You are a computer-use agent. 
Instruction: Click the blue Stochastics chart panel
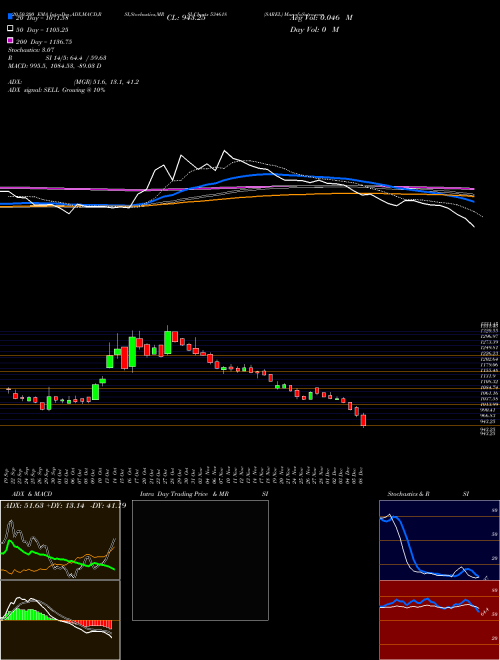(x=439, y=540)
